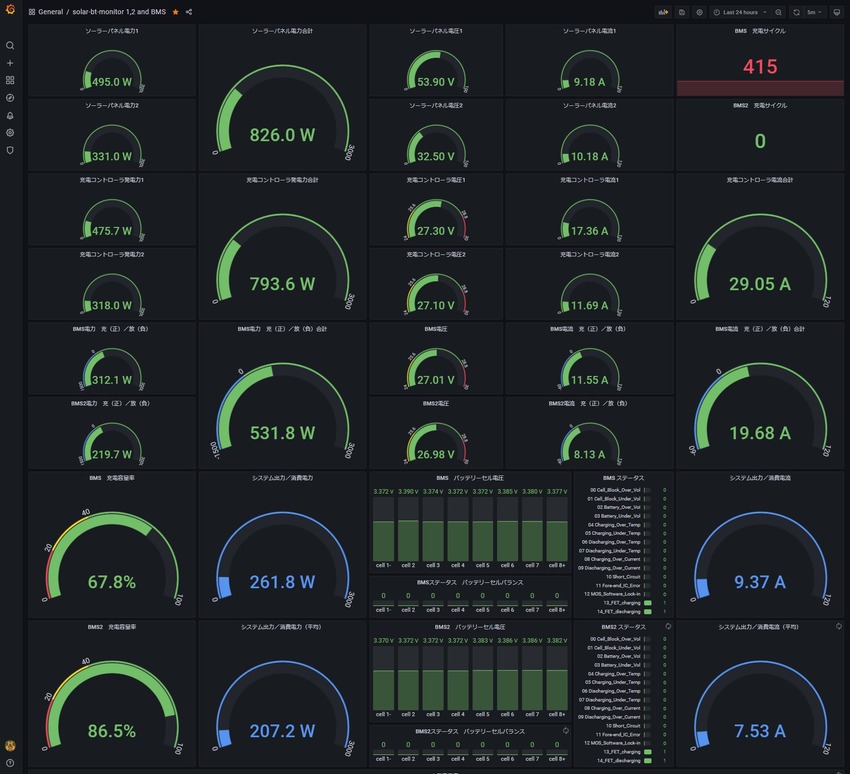The image size is (850, 774).
Task: Click the 29.05 A gauge value
Action: coord(760,284)
